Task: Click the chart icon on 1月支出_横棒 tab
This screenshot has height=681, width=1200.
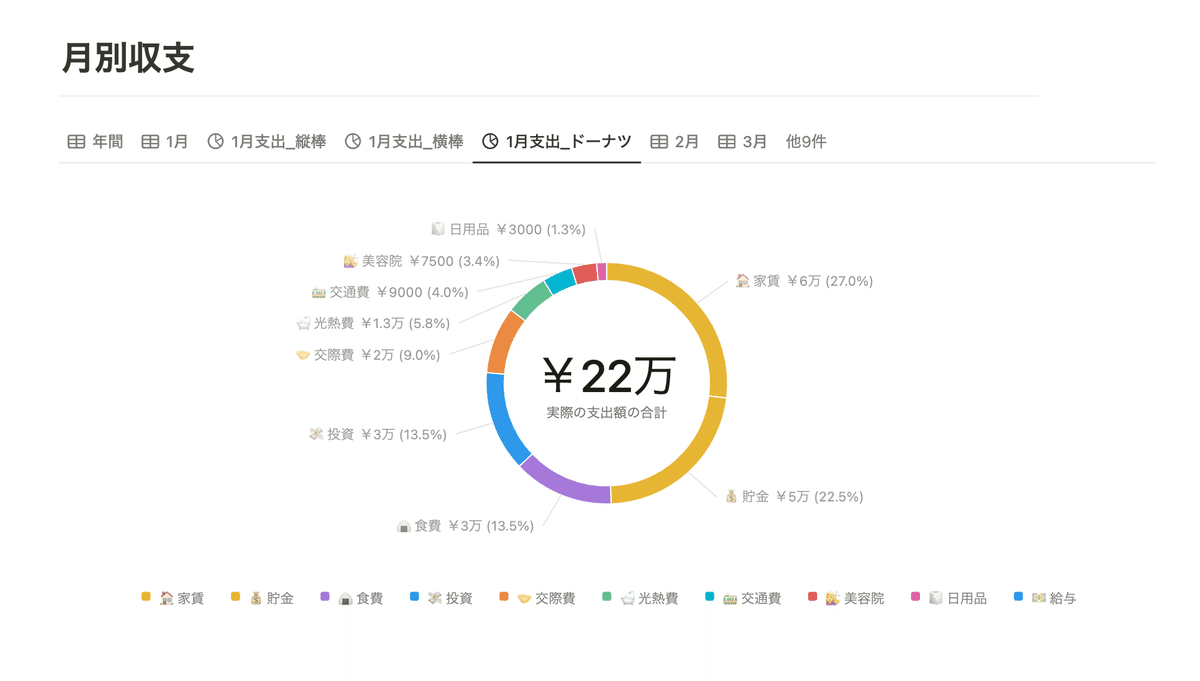Action: tap(352, 142)
